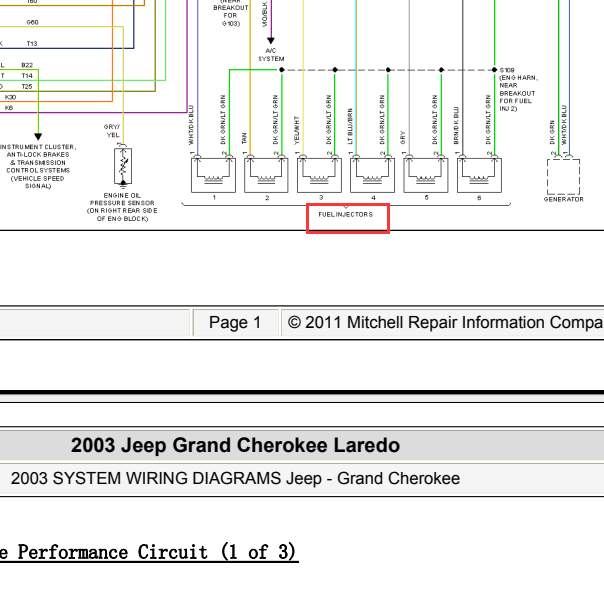Click the GRY/YEL wire color label
The width and height of the screenshot is (604, 599).
(112, 131)
